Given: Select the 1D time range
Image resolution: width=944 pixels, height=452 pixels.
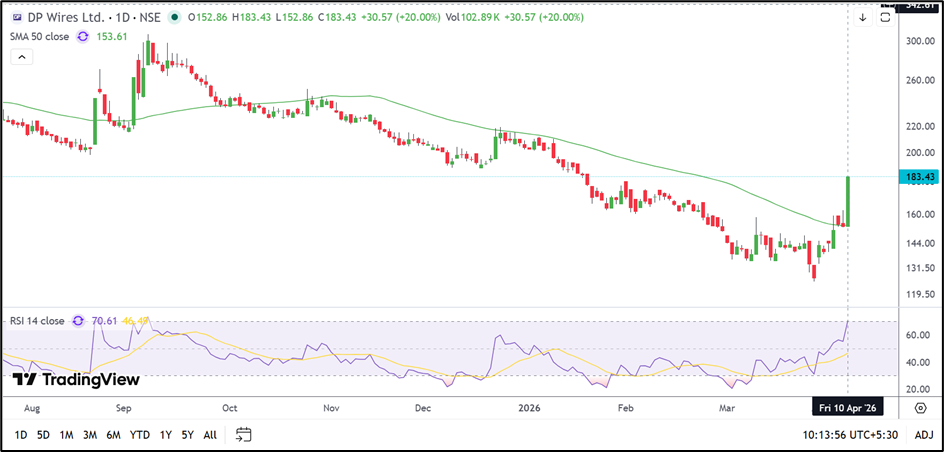Looking at the screenshot, I should [x=21, y=435].
